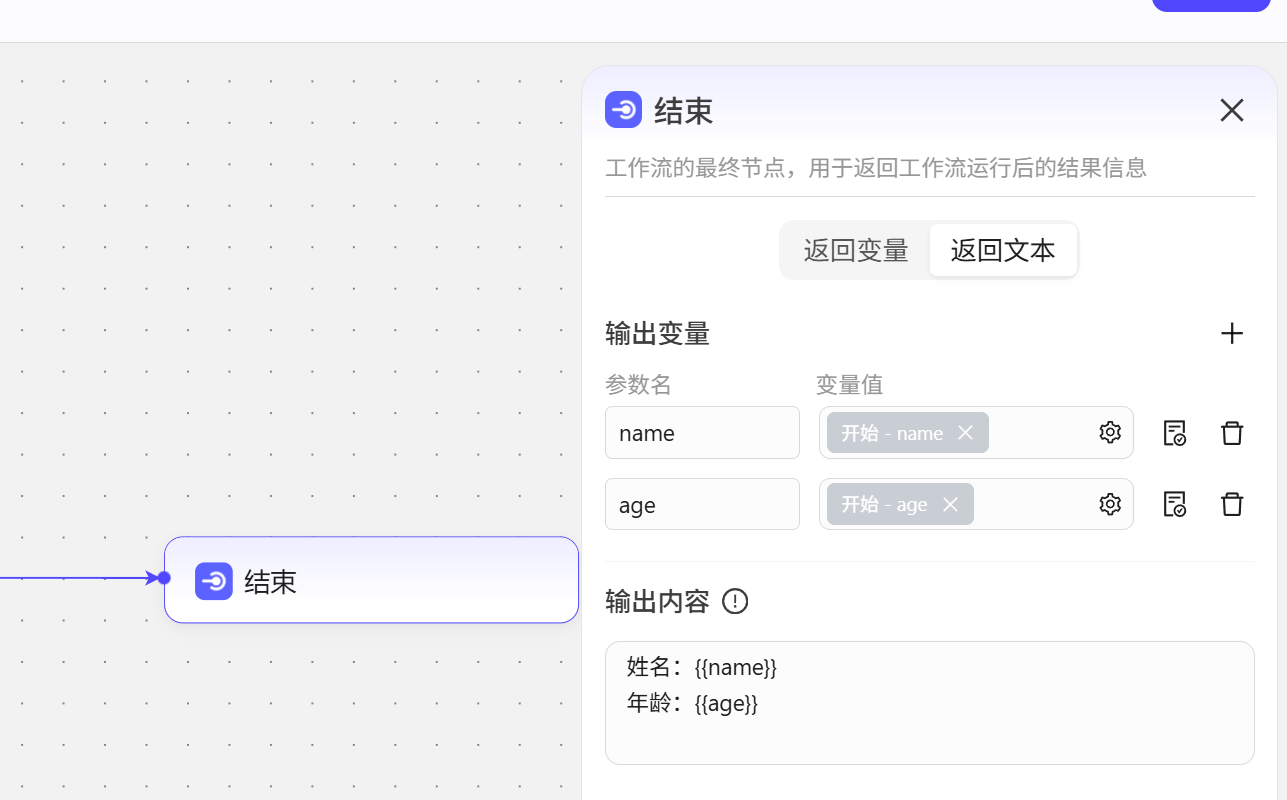Close the 结束 configuration panel

click(x=1231, y=110)
